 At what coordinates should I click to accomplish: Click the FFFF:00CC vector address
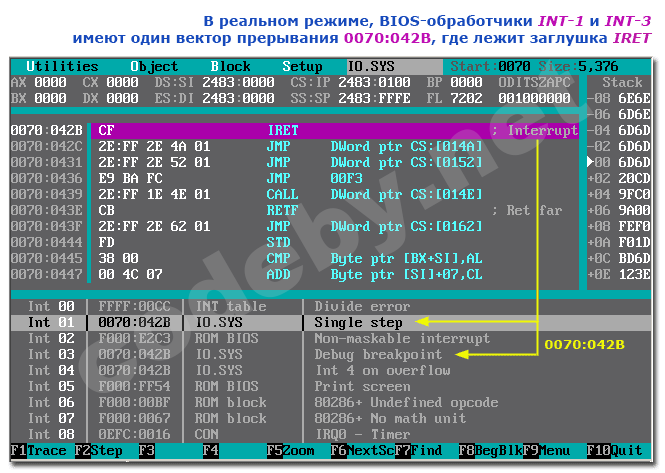tap(134, 306)
